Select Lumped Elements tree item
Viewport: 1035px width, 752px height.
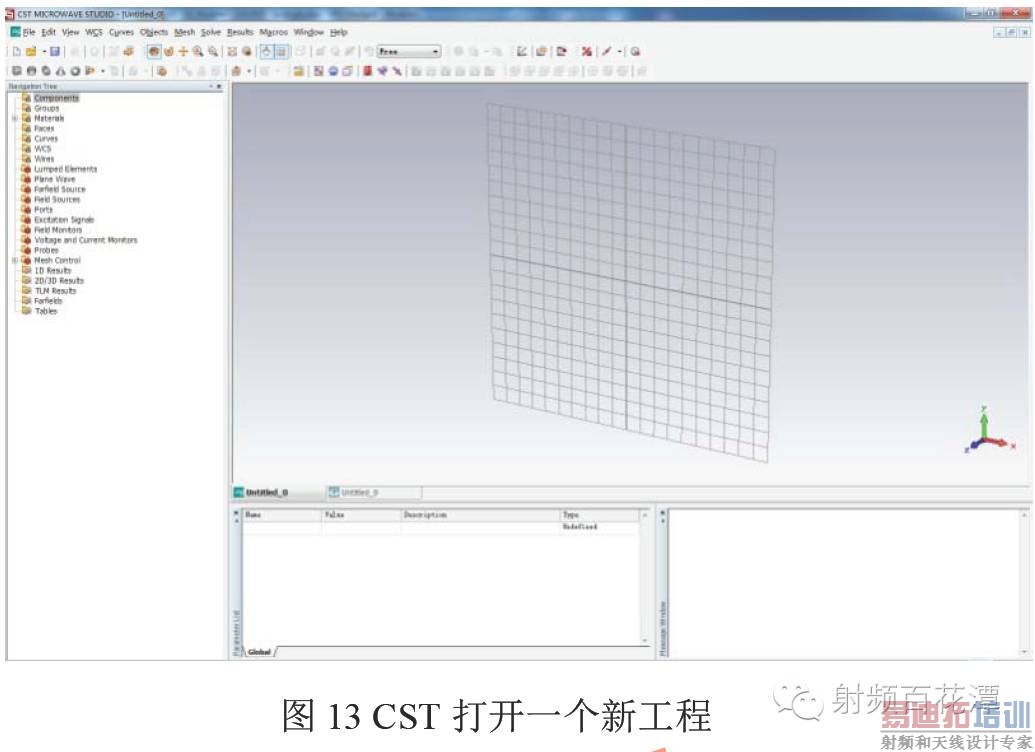tap(65, 169)
